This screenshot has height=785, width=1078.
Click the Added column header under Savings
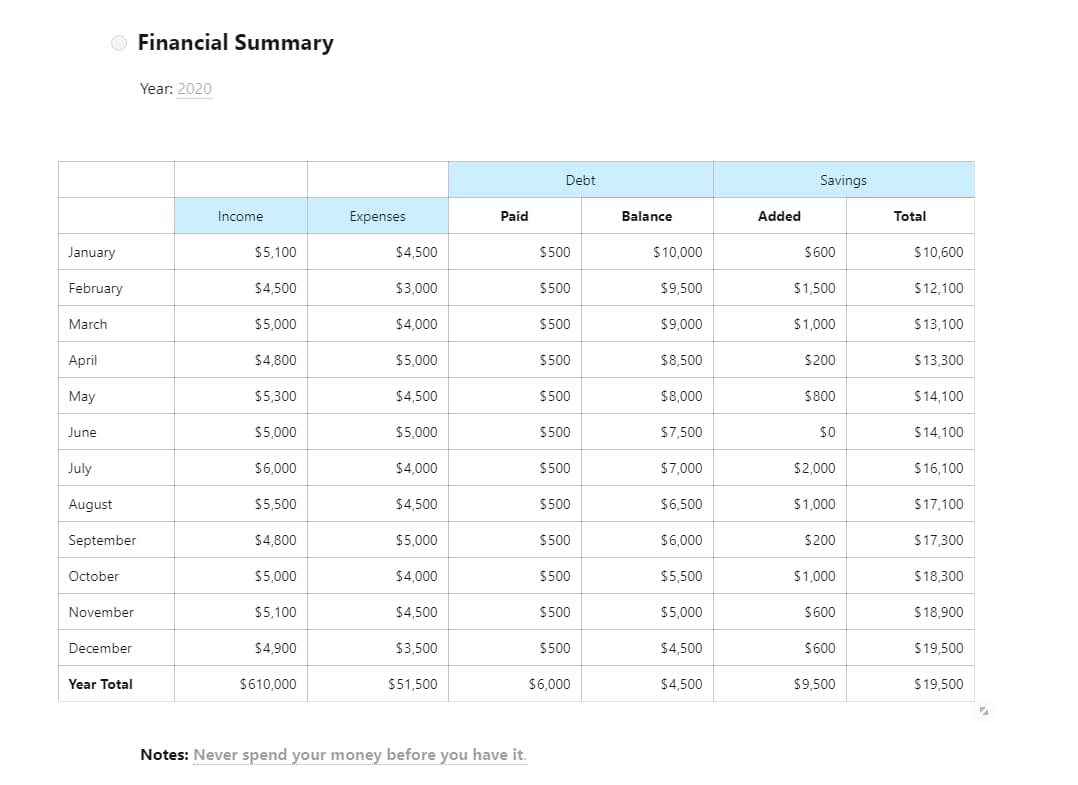coord(779,216)
